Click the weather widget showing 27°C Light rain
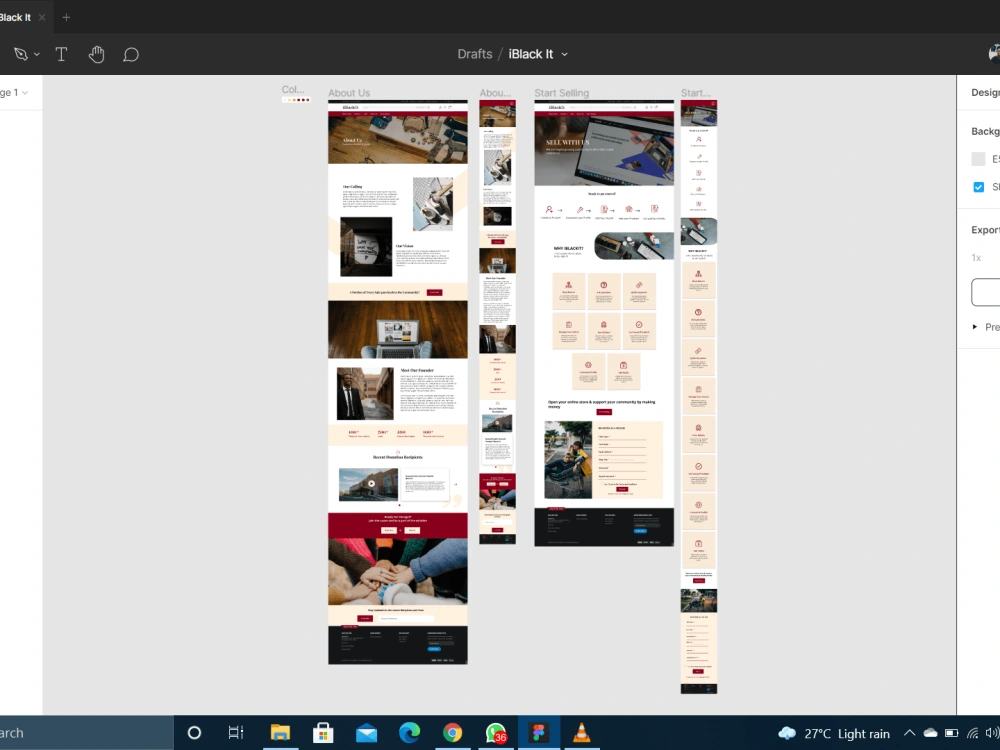Viewport: 1000px width, 750px height. pos(834,733)
